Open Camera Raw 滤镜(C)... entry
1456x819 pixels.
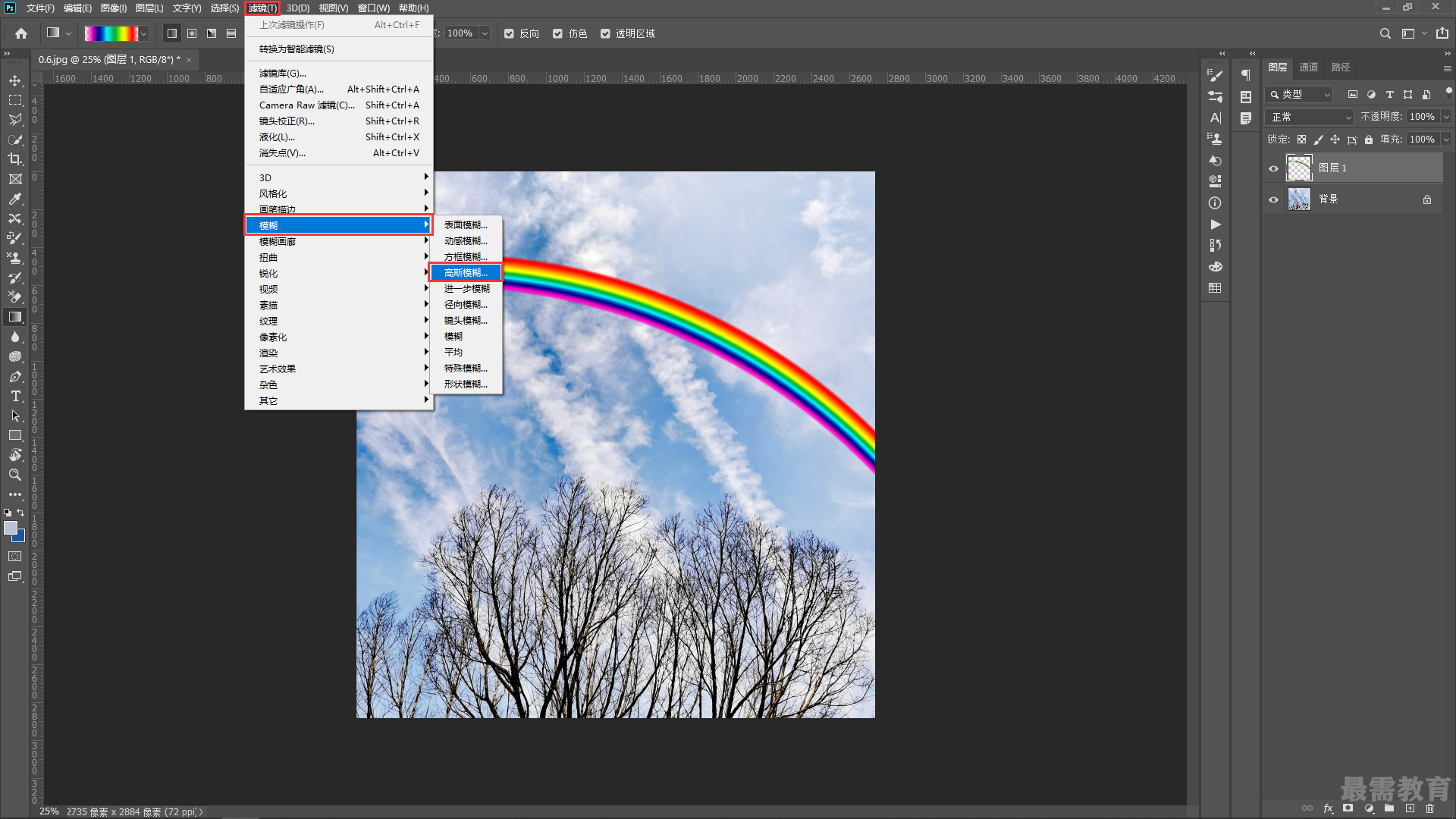click(x=338, y=105)
